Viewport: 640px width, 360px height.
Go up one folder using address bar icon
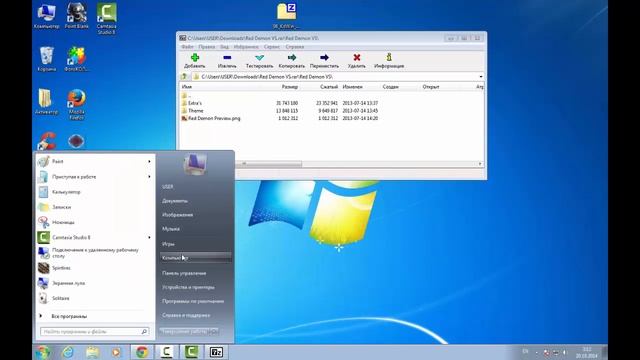click(184, 76)
